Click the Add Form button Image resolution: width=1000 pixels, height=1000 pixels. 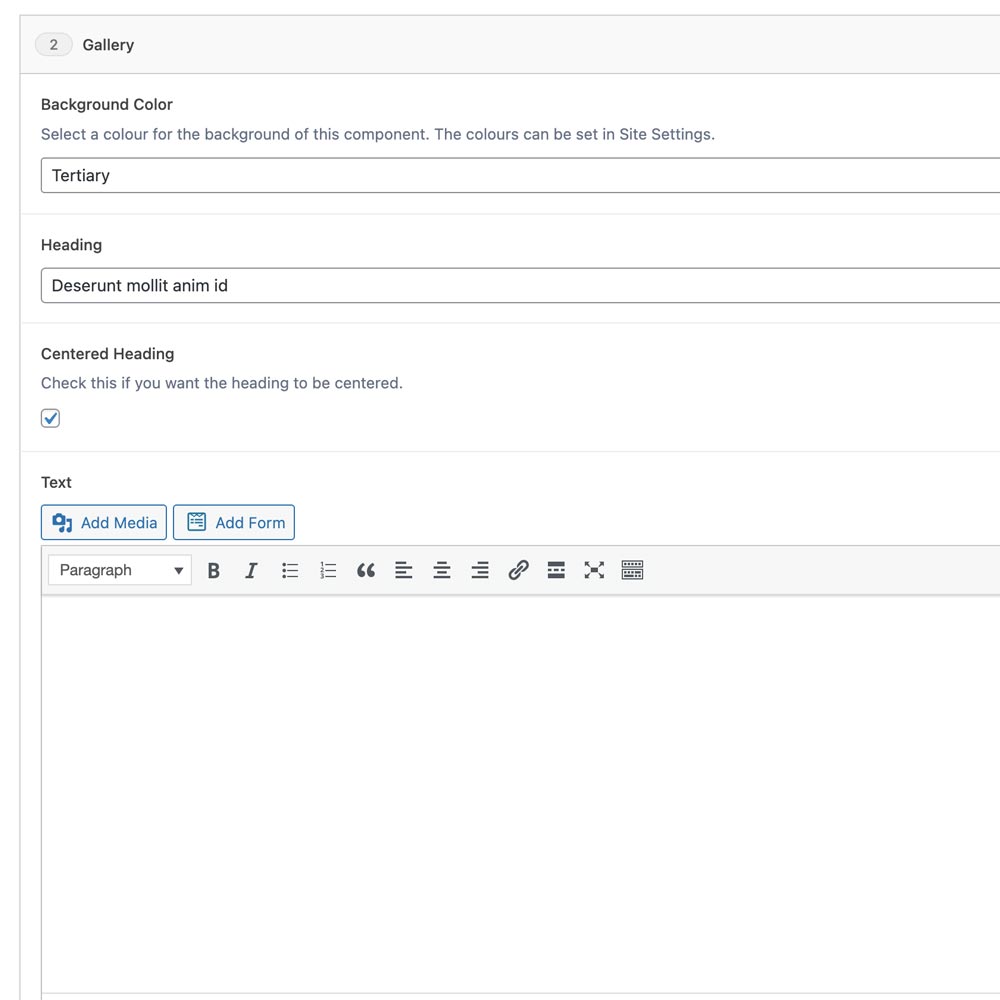point(234,522)
